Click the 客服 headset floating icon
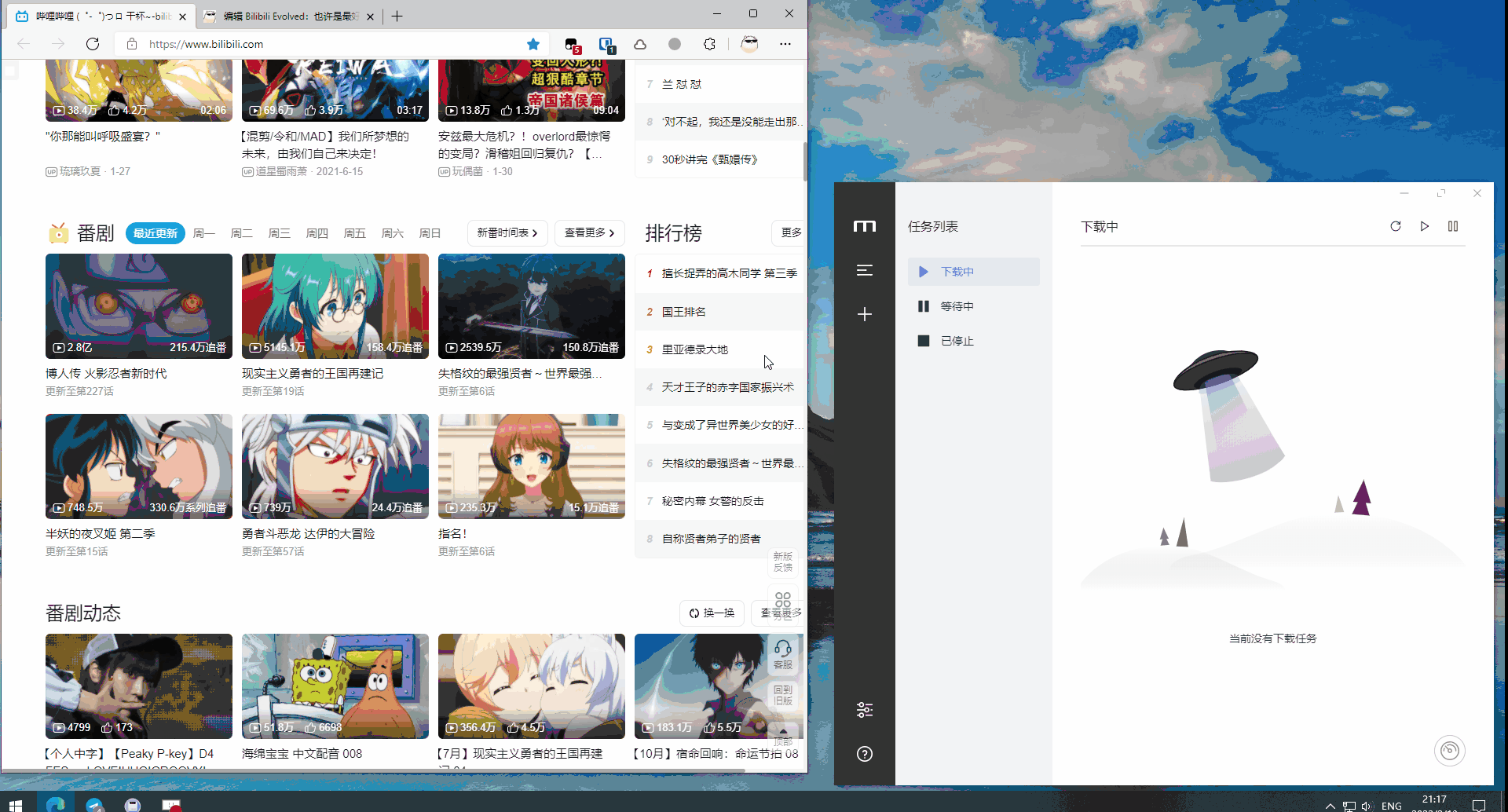The width and height of the screenshot is (1508, 812). click(x=783, y=654)
